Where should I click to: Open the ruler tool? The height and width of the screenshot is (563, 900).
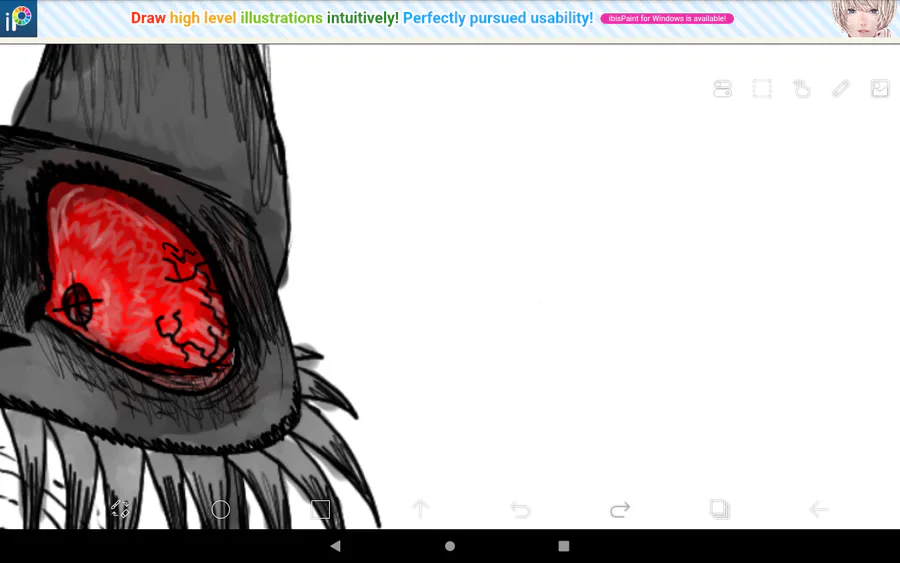[841, 89]
